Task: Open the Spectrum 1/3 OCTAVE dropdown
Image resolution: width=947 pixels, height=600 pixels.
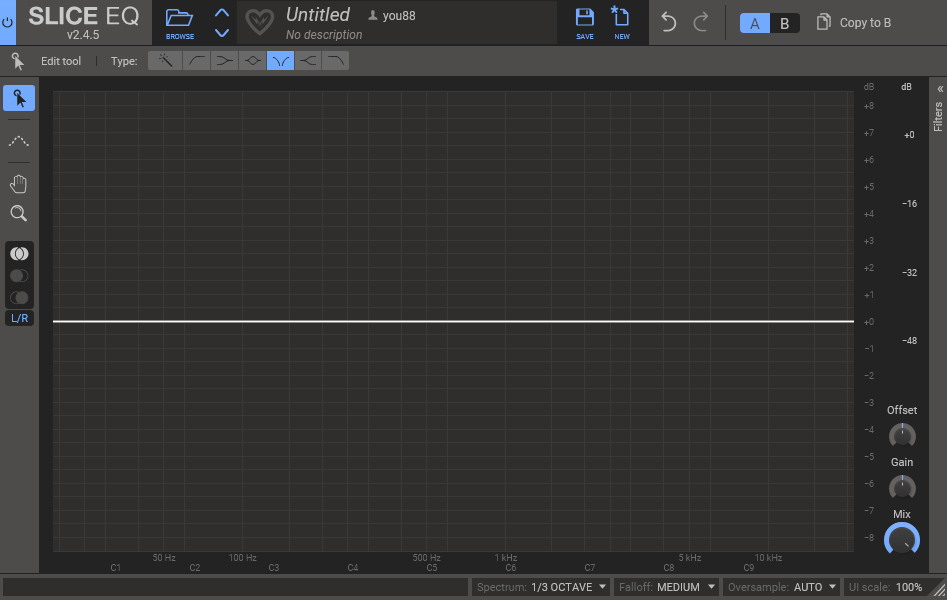Action: tap(541, 587)
